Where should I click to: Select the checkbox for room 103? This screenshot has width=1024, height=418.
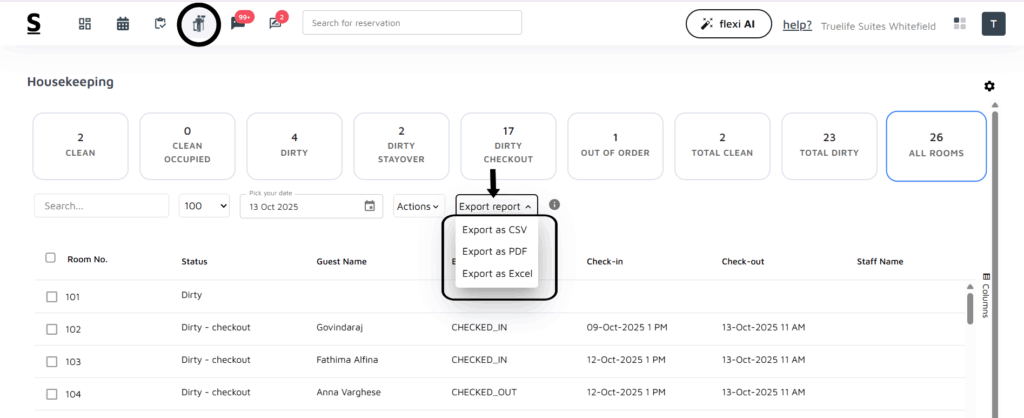52,361
